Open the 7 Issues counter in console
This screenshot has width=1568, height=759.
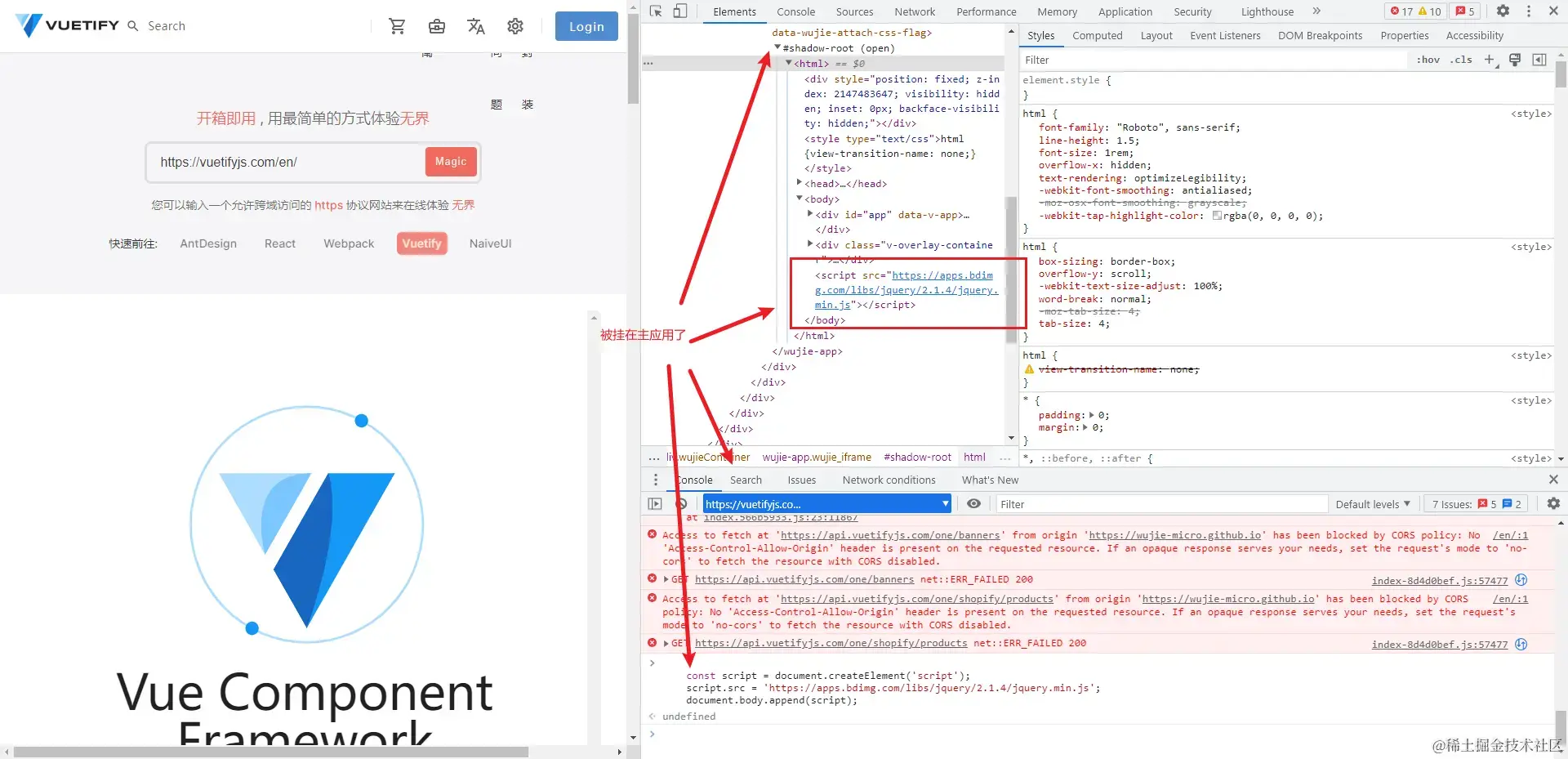[1477, 504]
